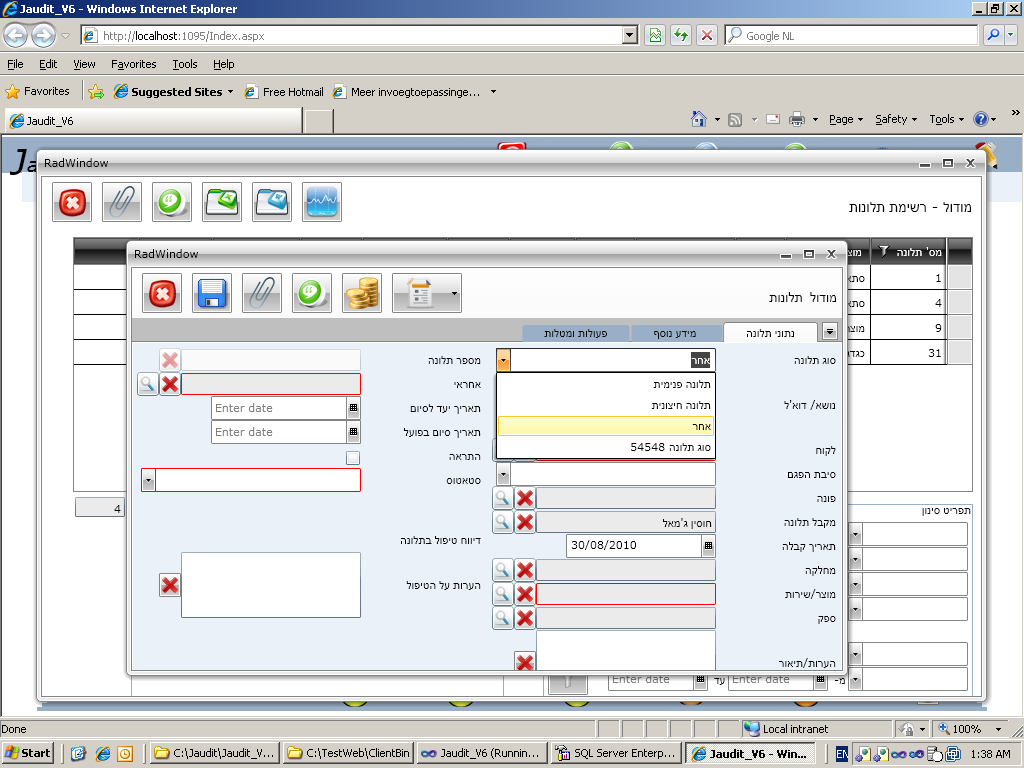The height and width of the screenshot is (768, 1024).
Task: Click the Windows Start button
Action: tap(27, 753)
